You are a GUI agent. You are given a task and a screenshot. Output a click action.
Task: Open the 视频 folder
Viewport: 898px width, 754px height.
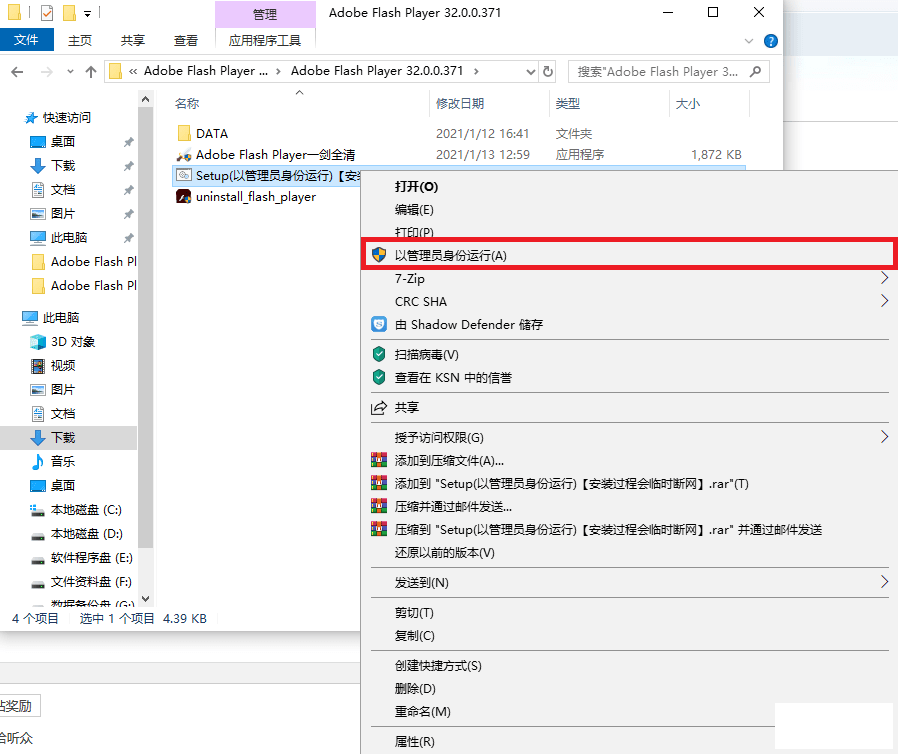tap(63, 366)
